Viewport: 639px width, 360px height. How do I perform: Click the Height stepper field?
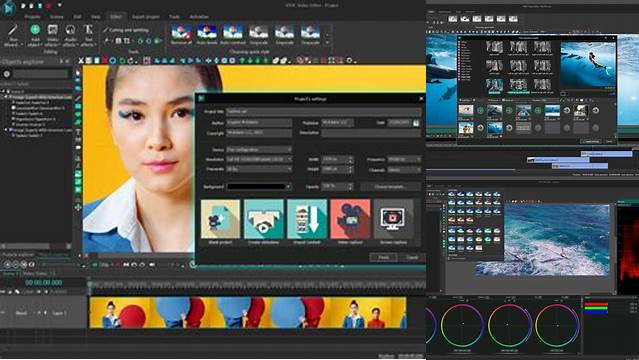click(x=337, y=169)
